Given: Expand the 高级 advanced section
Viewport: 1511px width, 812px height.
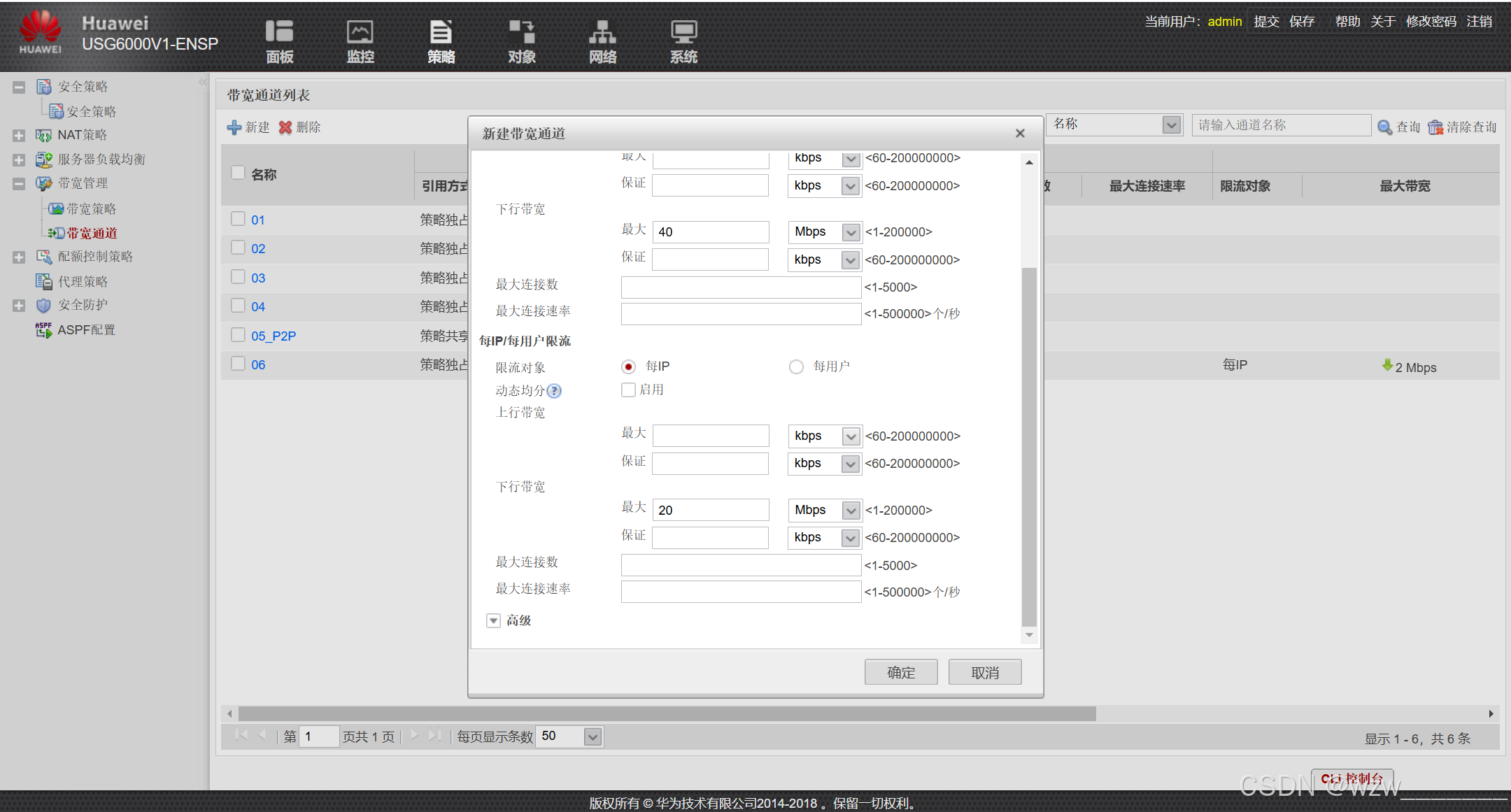Looking at the screenshot, I should pyautogui.click(x=494, y=620).
